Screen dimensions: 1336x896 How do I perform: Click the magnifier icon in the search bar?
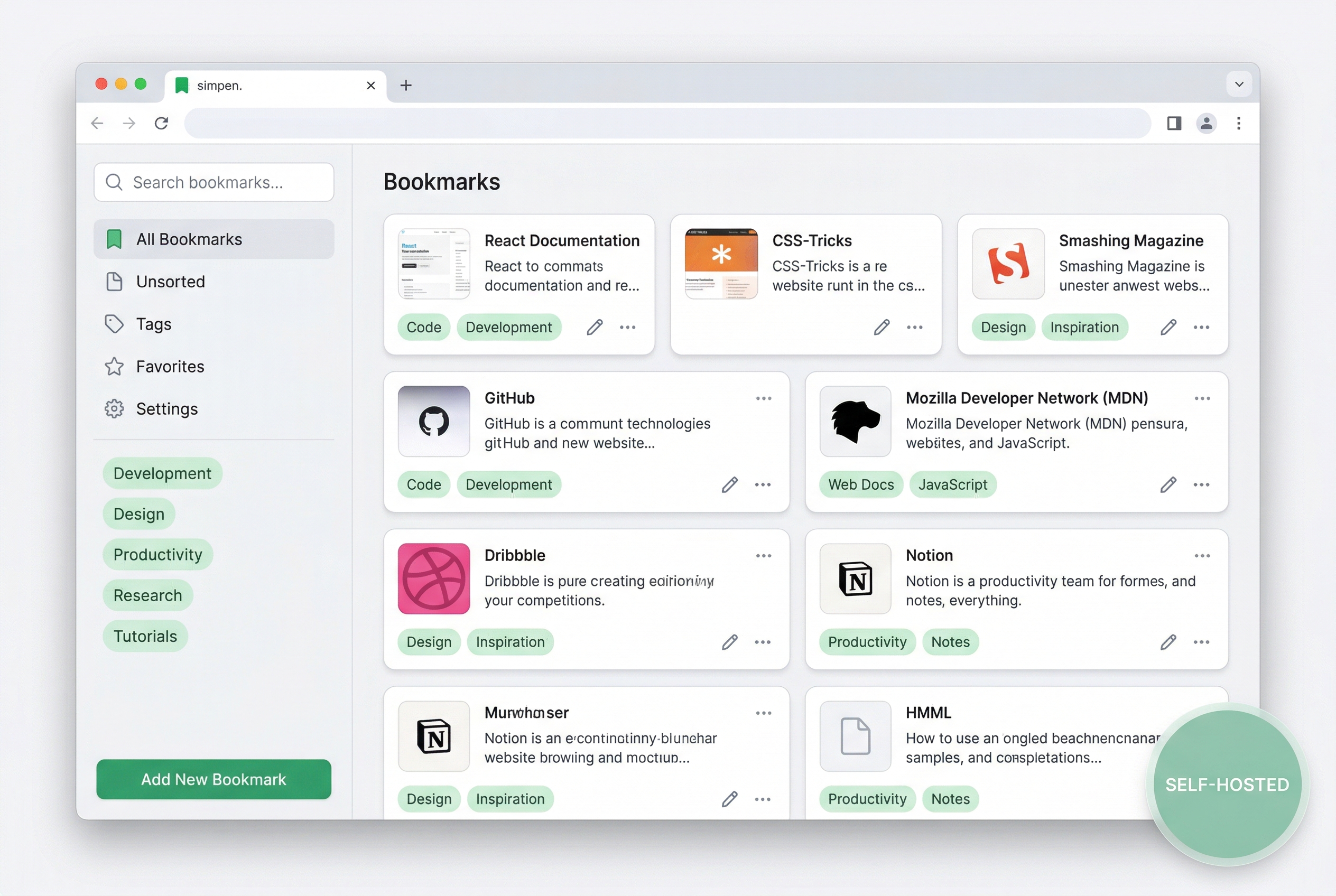[114, 182]
